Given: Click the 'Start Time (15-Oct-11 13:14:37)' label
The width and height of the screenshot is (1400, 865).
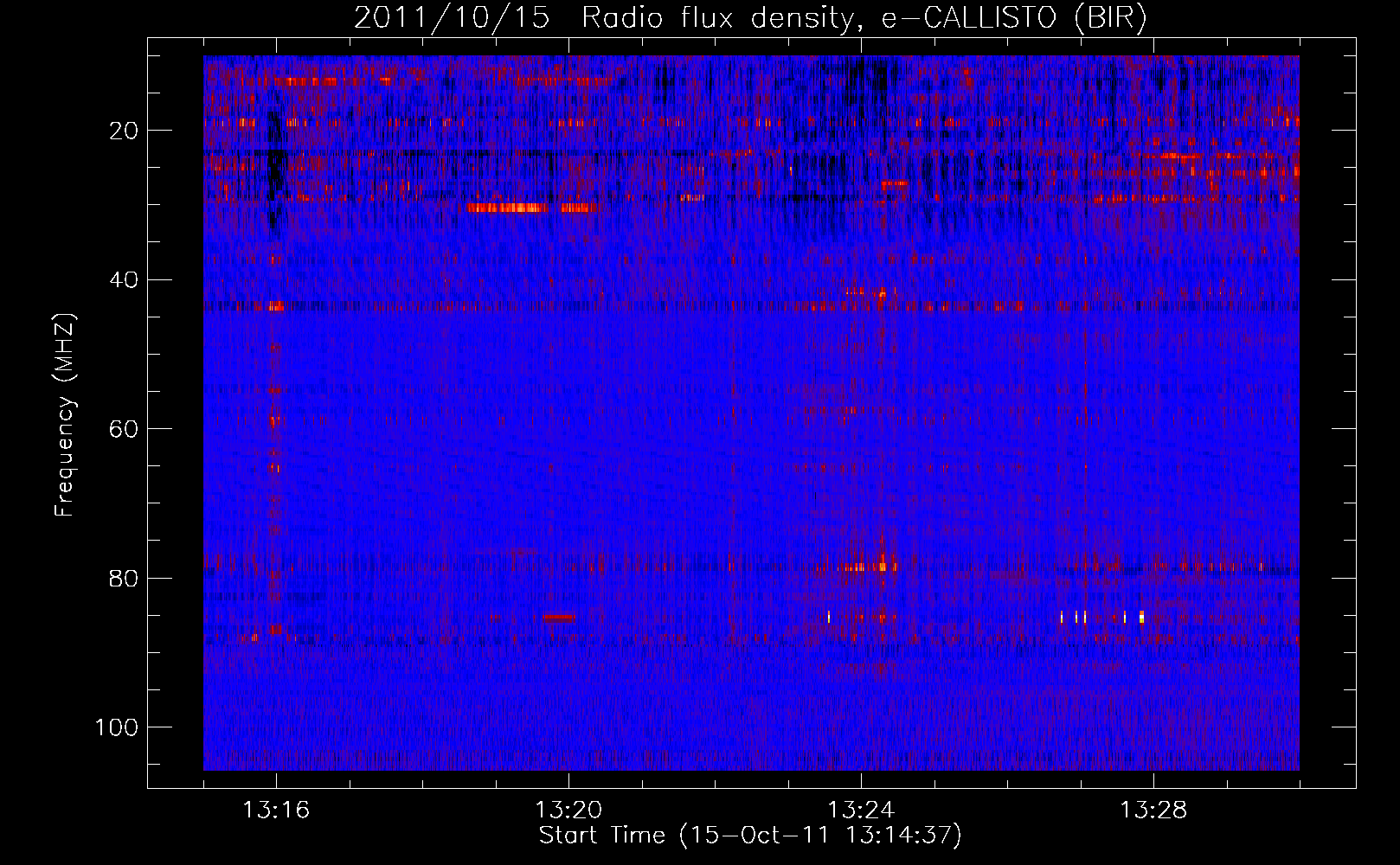Looking at the screenshot, I should click(750, 836).
